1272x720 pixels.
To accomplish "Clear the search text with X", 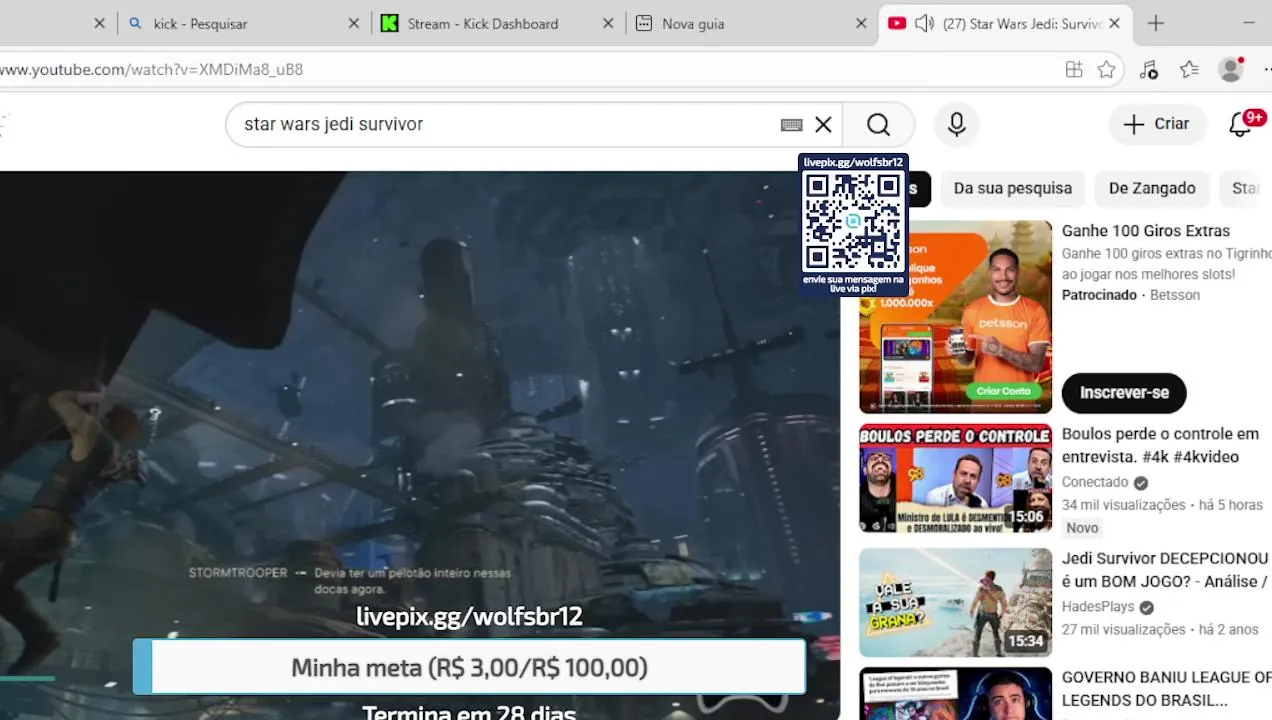I will coord(823,124).
